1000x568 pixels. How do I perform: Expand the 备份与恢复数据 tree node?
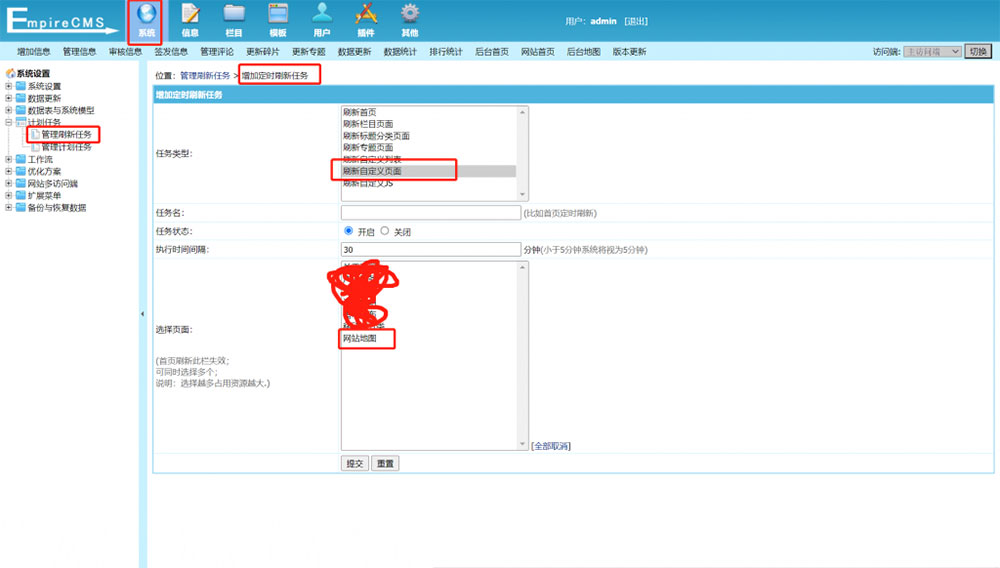point(8,208)
